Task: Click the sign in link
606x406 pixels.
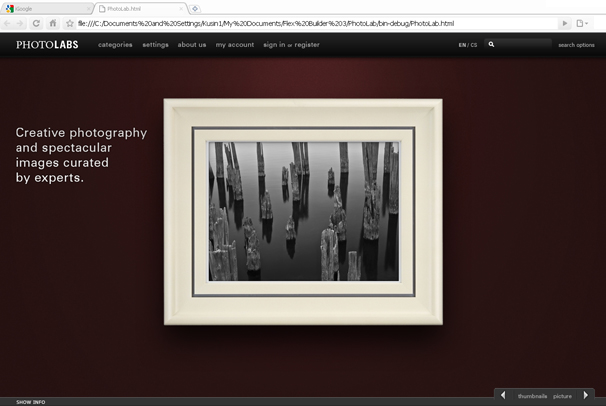Action: point(273,45)
